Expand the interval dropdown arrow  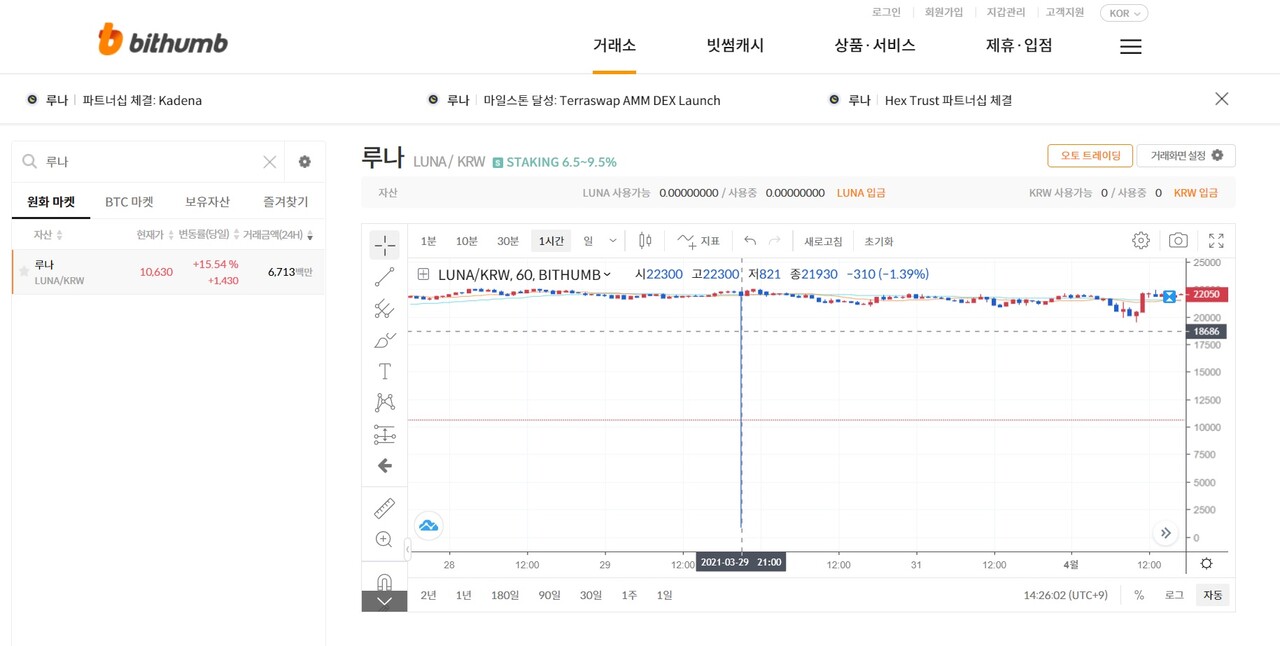coord(613,241)
